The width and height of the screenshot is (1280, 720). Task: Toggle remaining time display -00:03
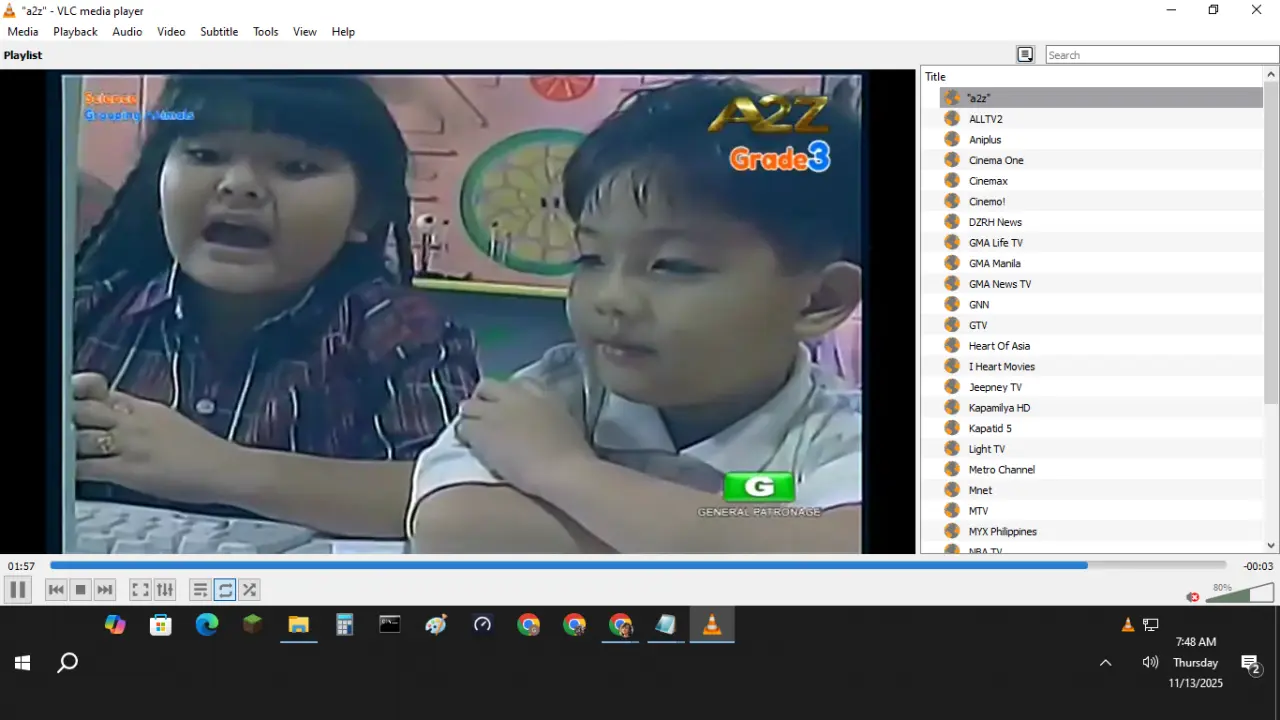[1258, 567]
